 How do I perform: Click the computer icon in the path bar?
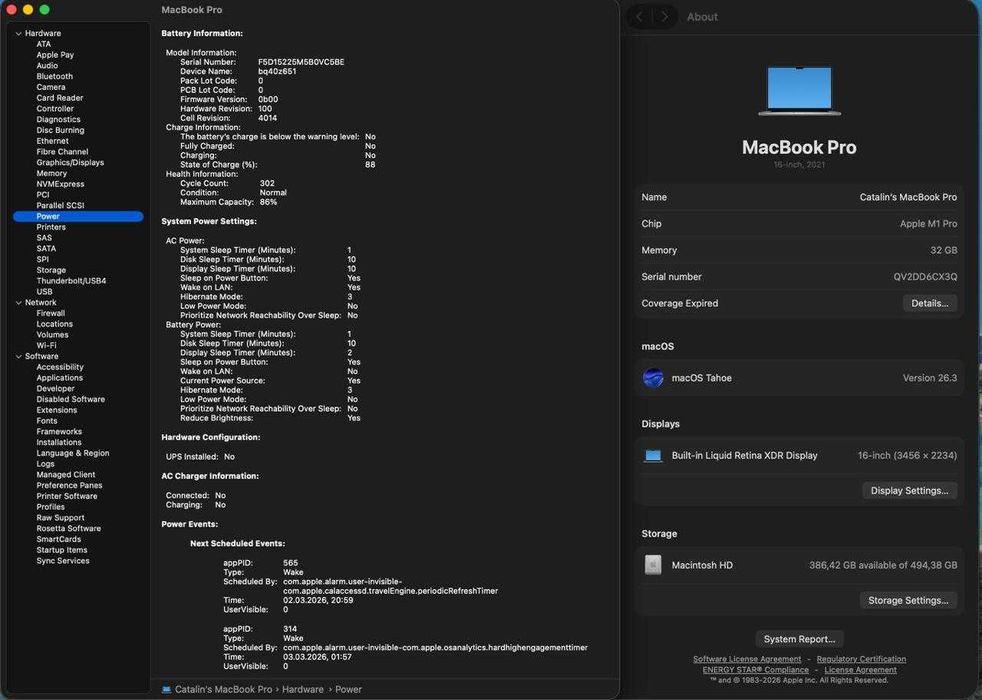click(167, 689)
